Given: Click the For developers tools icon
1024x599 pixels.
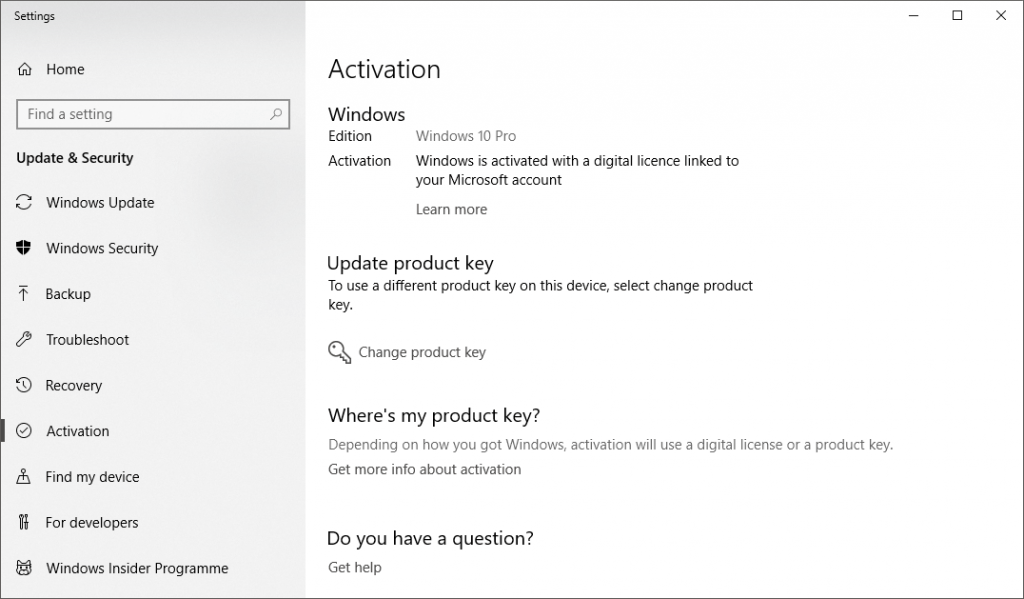Looking at the screenshot, I should [x=25, y=523].
